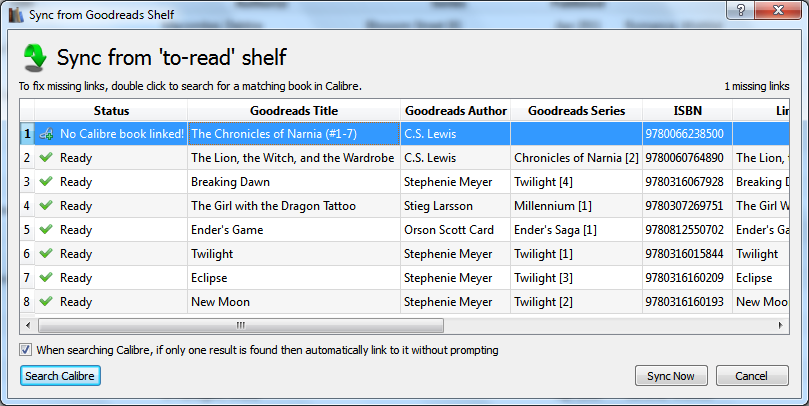Click the help question mark button

[739, 10]
